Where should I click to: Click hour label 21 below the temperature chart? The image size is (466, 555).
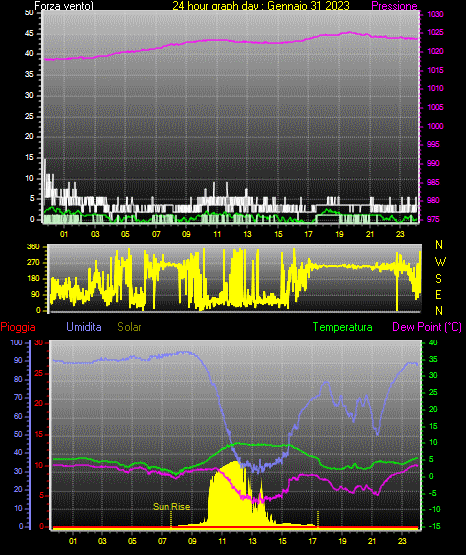[372, 541]
